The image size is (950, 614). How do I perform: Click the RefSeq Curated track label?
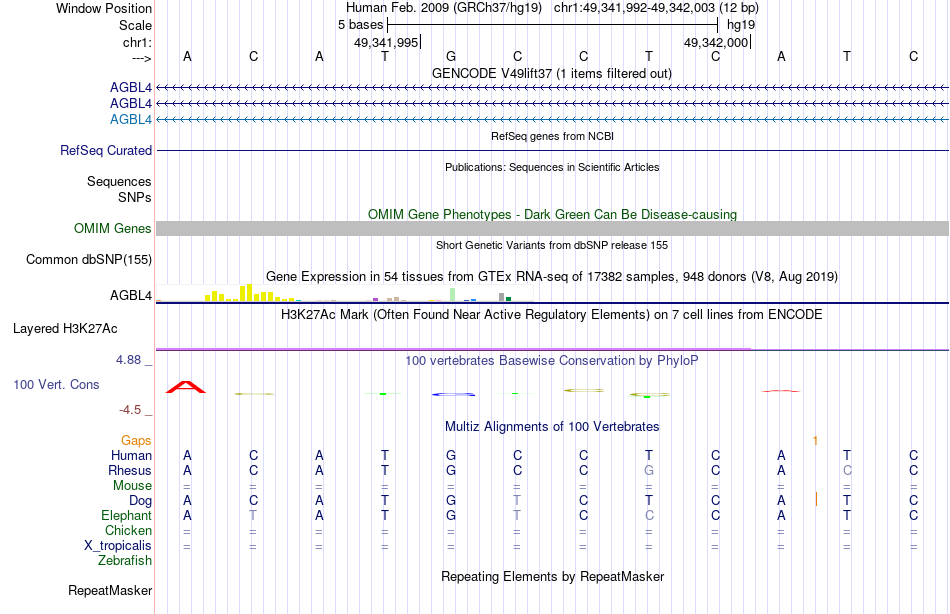pos(106,150)
